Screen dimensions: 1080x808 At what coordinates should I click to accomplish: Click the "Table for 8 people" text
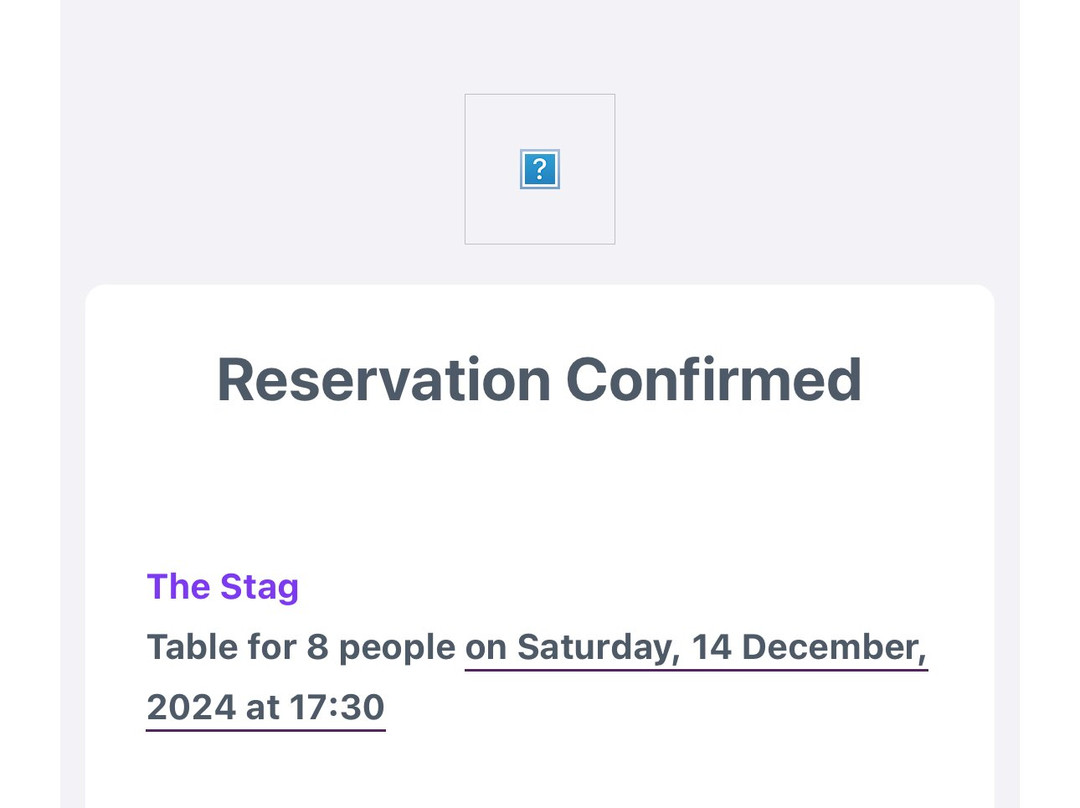click(x=301, y=647)
